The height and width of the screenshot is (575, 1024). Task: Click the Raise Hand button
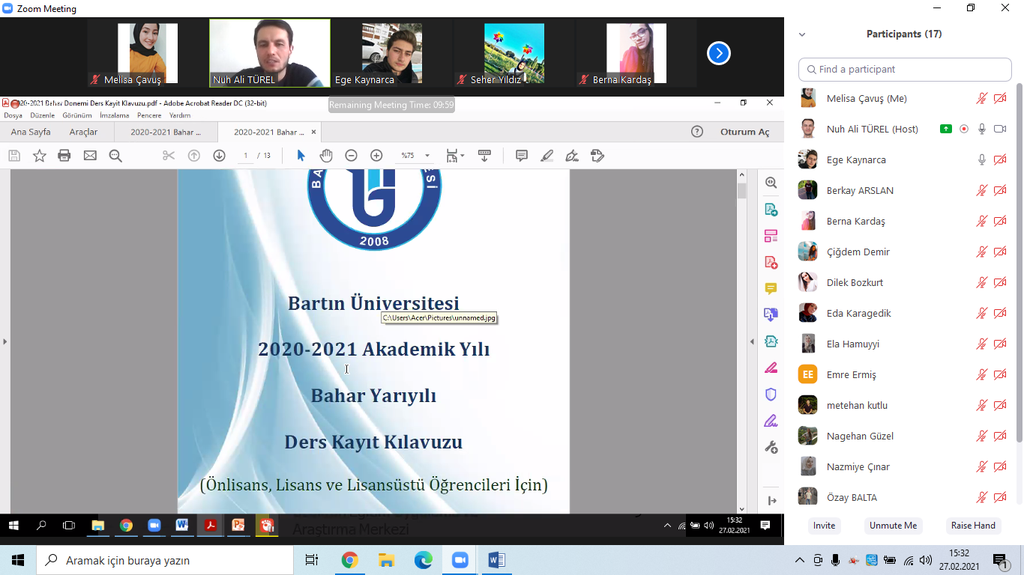(972, 525)
